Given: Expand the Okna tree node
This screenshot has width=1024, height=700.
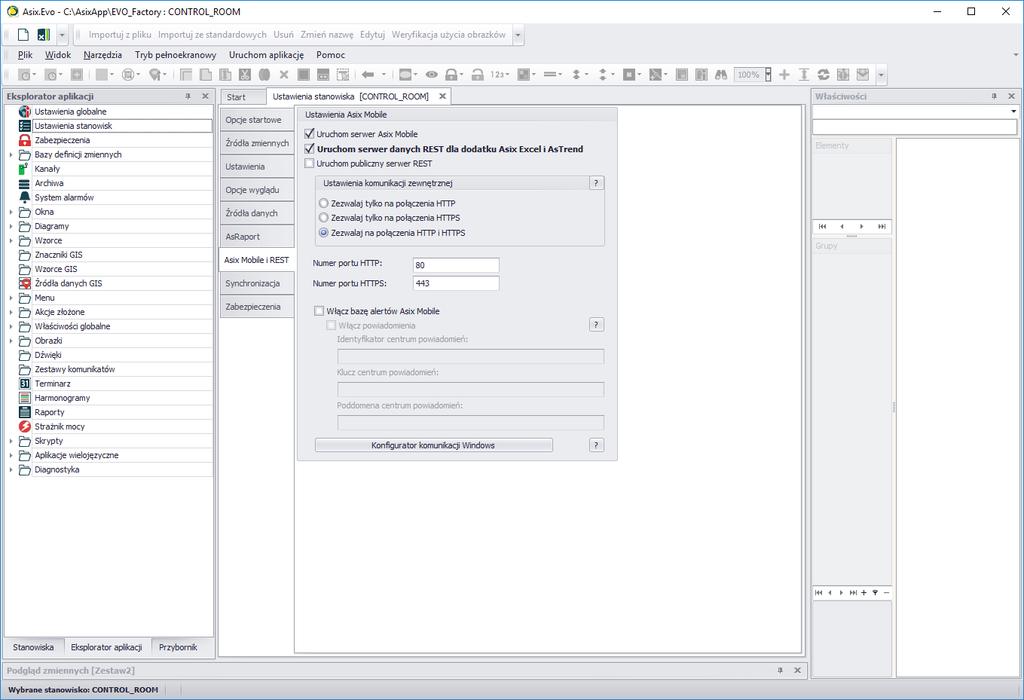Looking at the screenshot, I should (x=10, y=212).
